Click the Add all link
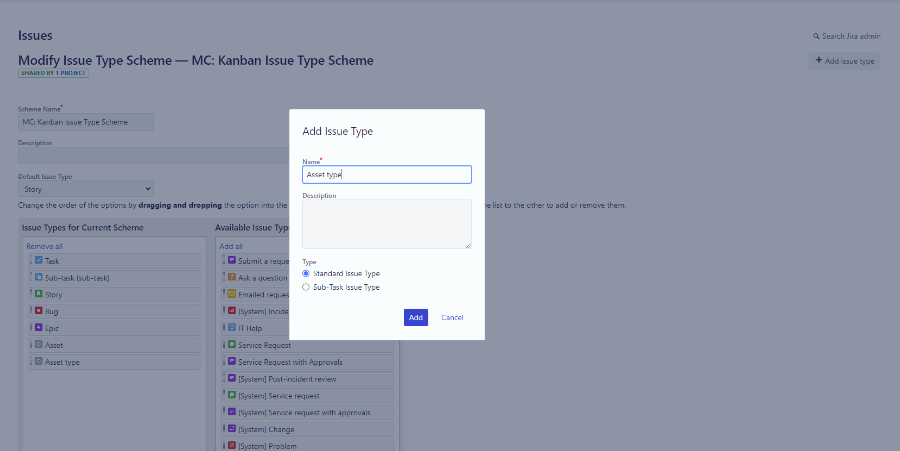The image size is (900, 451). tap(231, 246)
